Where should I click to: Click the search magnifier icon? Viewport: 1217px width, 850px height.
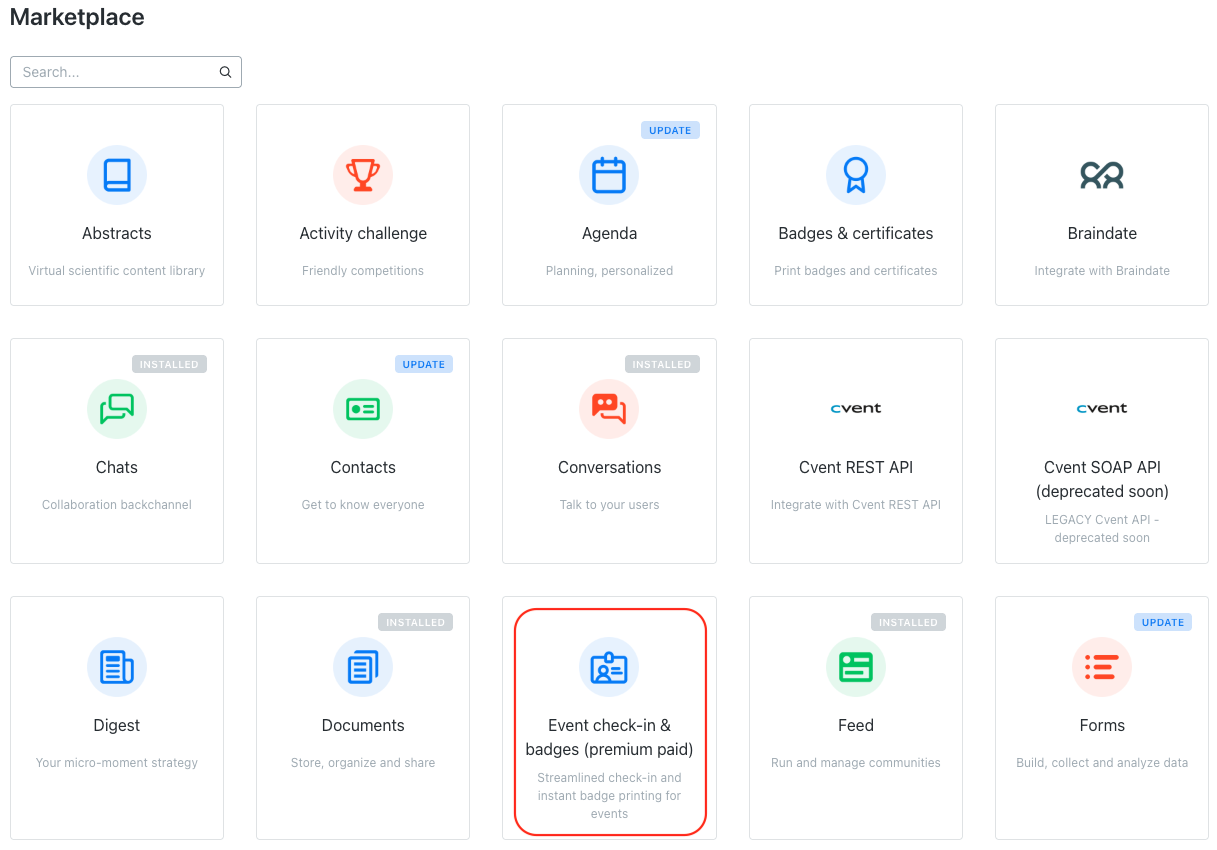tap(225, 72)
